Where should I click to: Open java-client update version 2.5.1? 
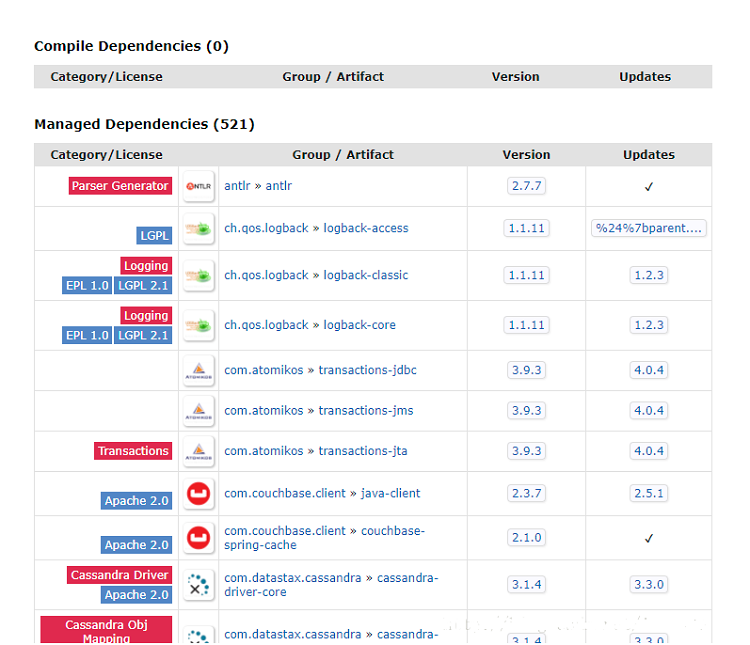point(649,493)
